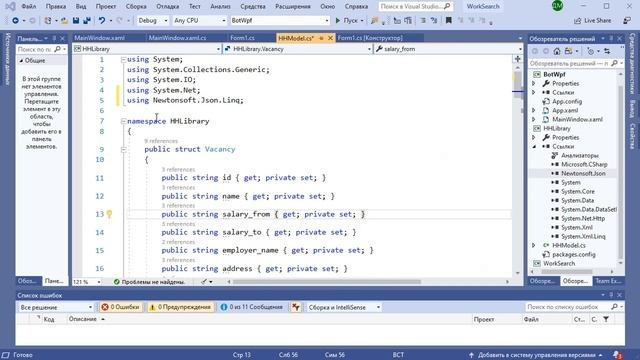Collapse the Ссылки node under HHLibrary

coord(533,147)
